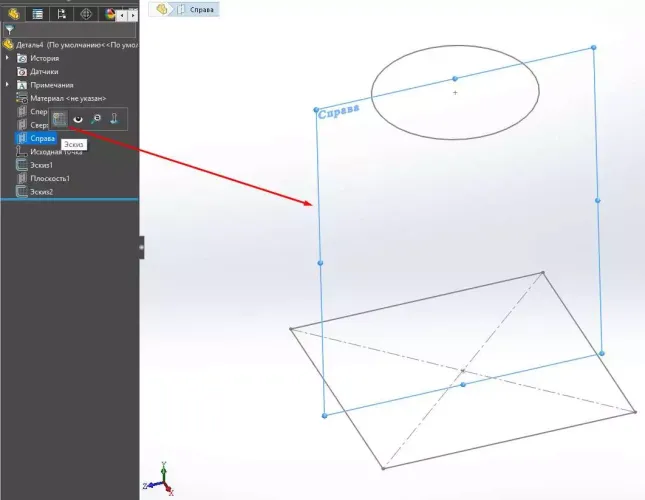Switch to the ConfigurationManager tab
Image resolution: width=645 pixels, height=500 pixels.
[61, 14]
